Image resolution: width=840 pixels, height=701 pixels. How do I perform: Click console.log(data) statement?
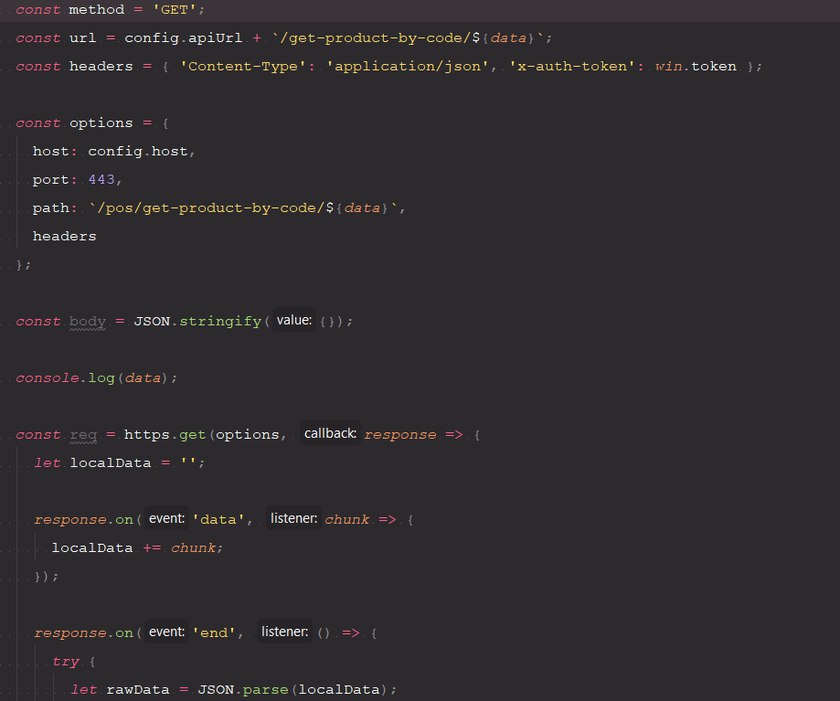coord(96,378)
